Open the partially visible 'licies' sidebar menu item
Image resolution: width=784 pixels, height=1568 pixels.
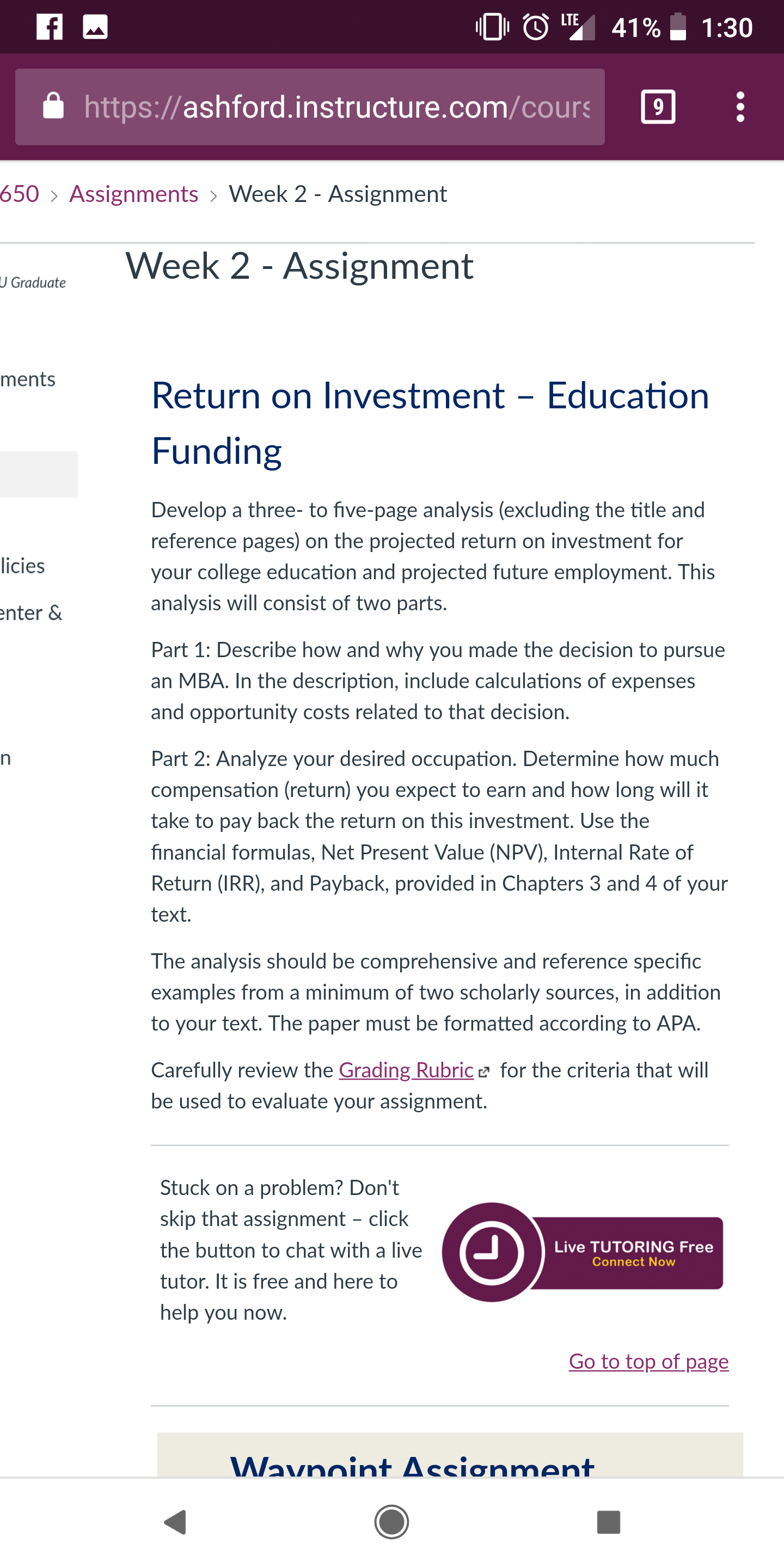pos(22,566)
